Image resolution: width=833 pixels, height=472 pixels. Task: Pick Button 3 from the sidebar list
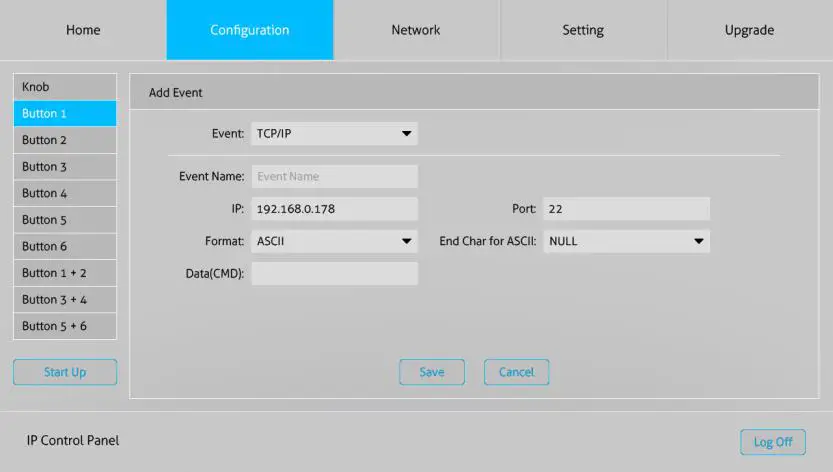[x=65, y=166]
